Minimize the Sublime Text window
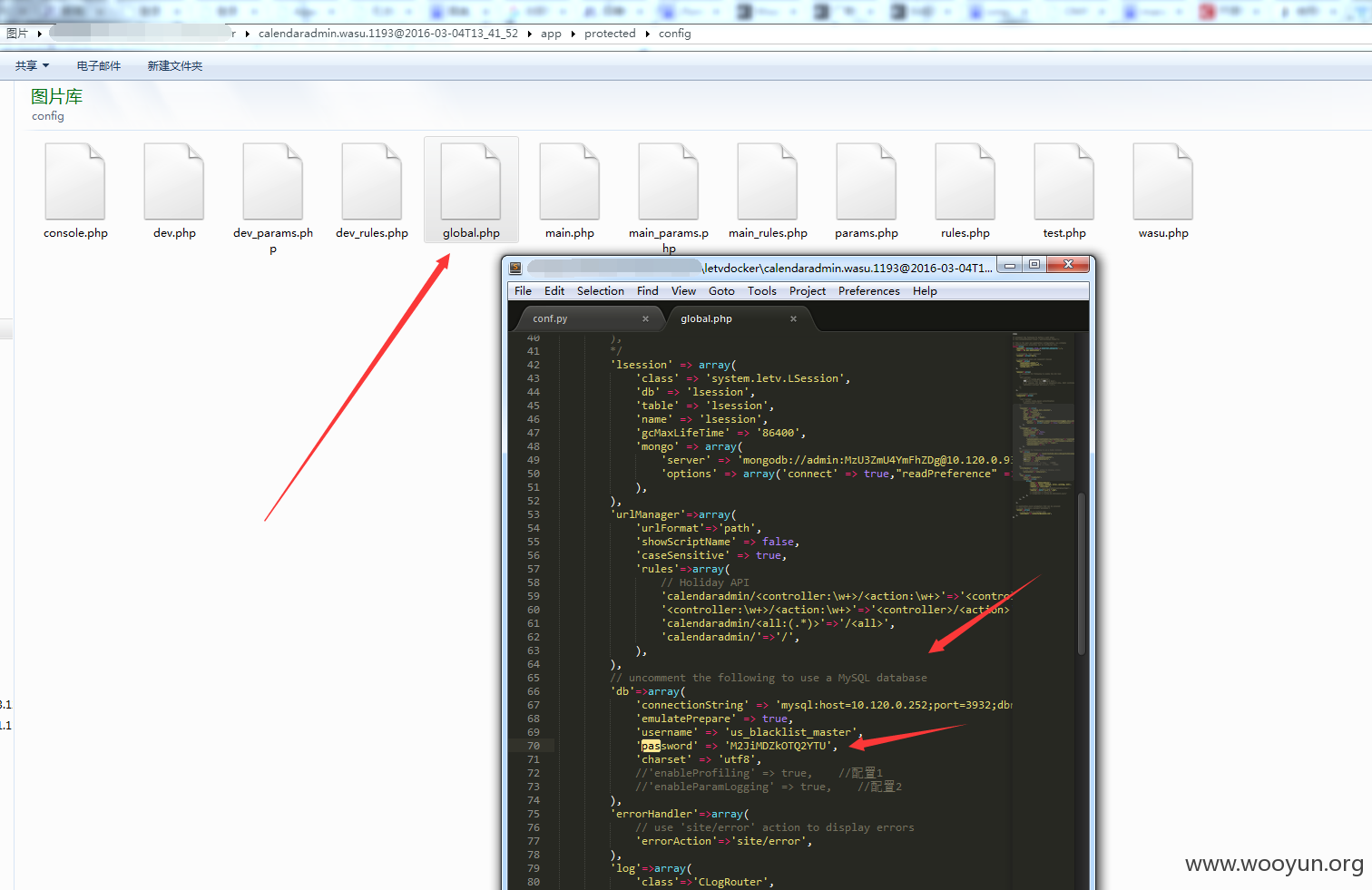The height and width of the screenshot is (890, 1372). coord(1009,265)
